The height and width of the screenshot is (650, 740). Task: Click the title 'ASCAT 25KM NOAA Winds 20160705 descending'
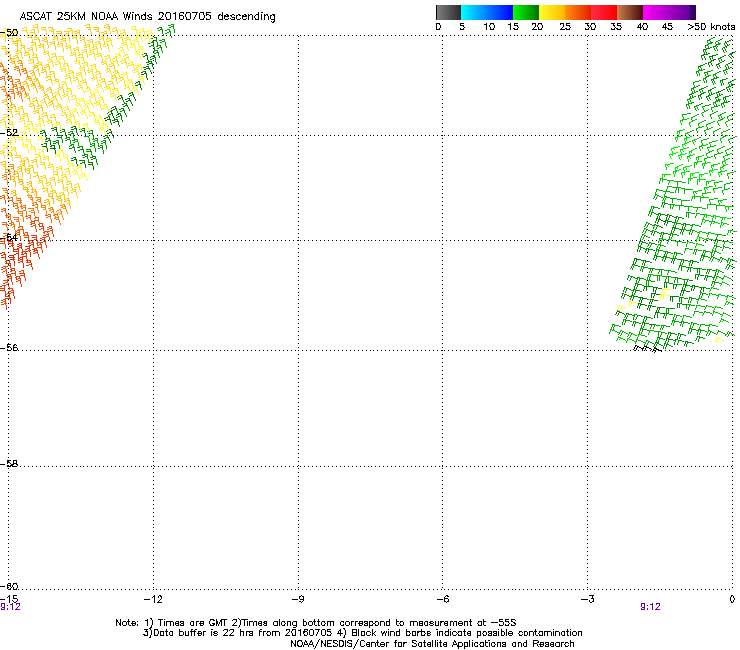point(148,17)
